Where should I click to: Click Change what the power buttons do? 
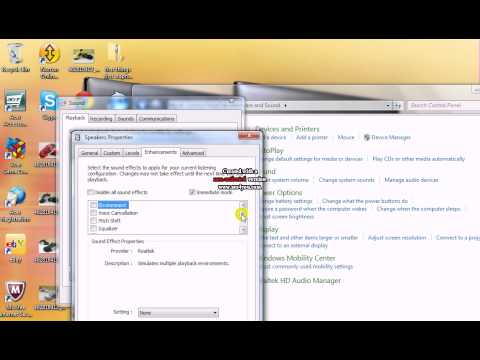point(365,201)
